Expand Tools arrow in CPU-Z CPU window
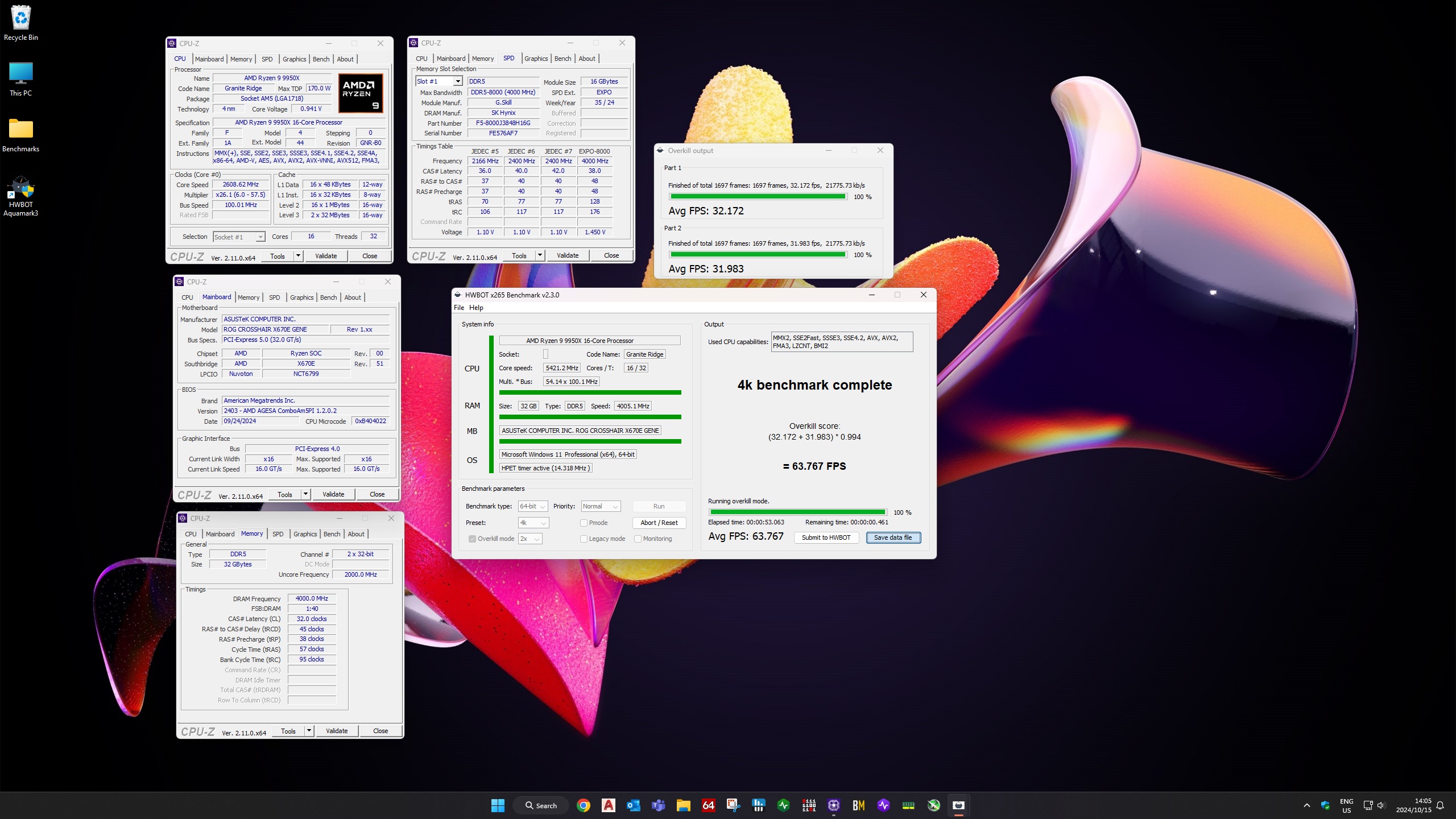 coord(298,256)
